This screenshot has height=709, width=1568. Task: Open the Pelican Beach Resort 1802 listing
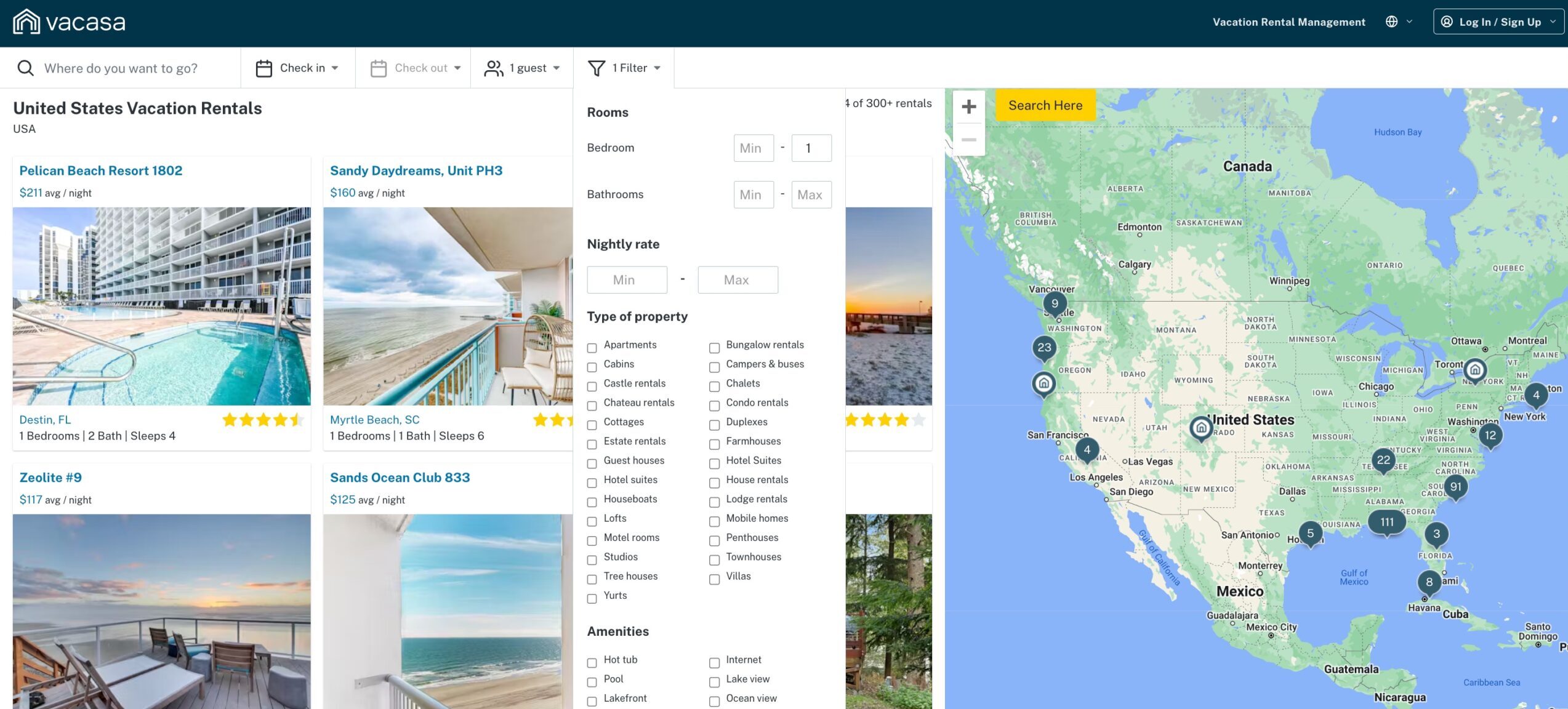[x=100, y=170]
